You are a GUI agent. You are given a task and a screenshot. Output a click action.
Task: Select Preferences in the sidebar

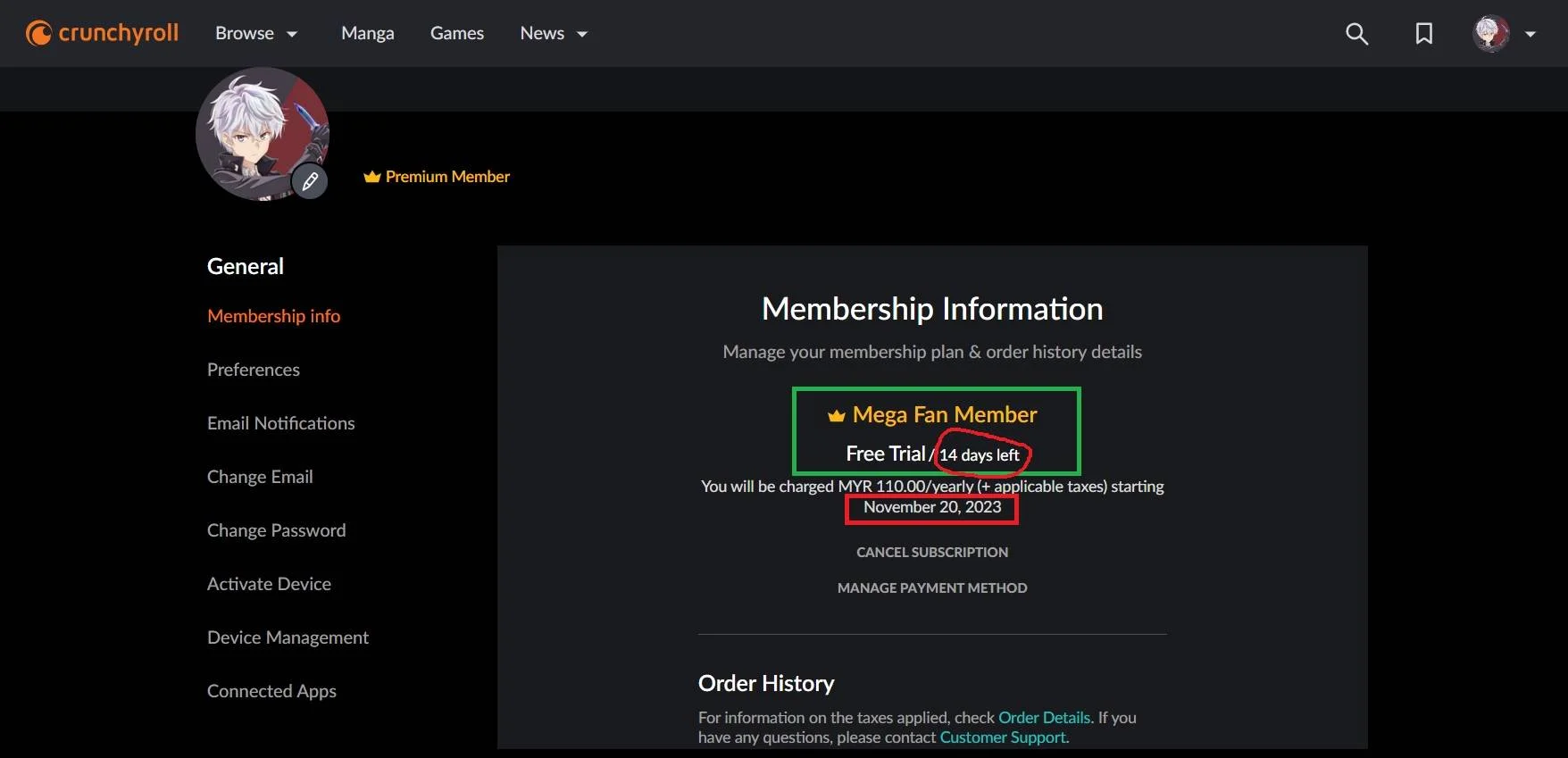(x=254, y=370)
